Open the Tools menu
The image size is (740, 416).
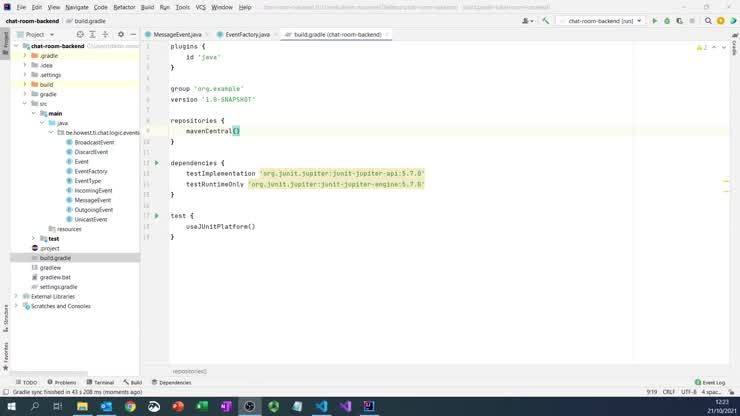click(182, 7)
